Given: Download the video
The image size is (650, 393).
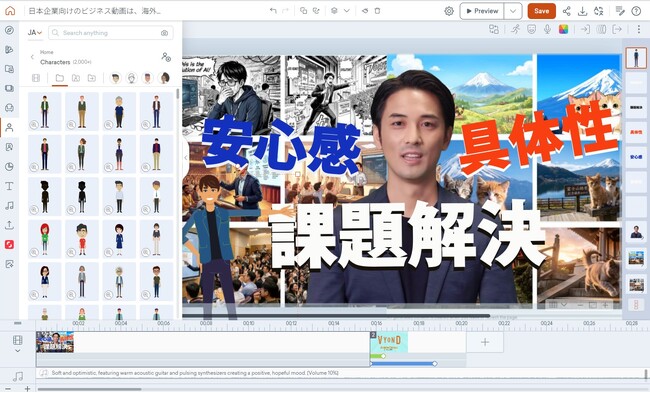Looking at the screenshot, I should [x=582, y=11].
